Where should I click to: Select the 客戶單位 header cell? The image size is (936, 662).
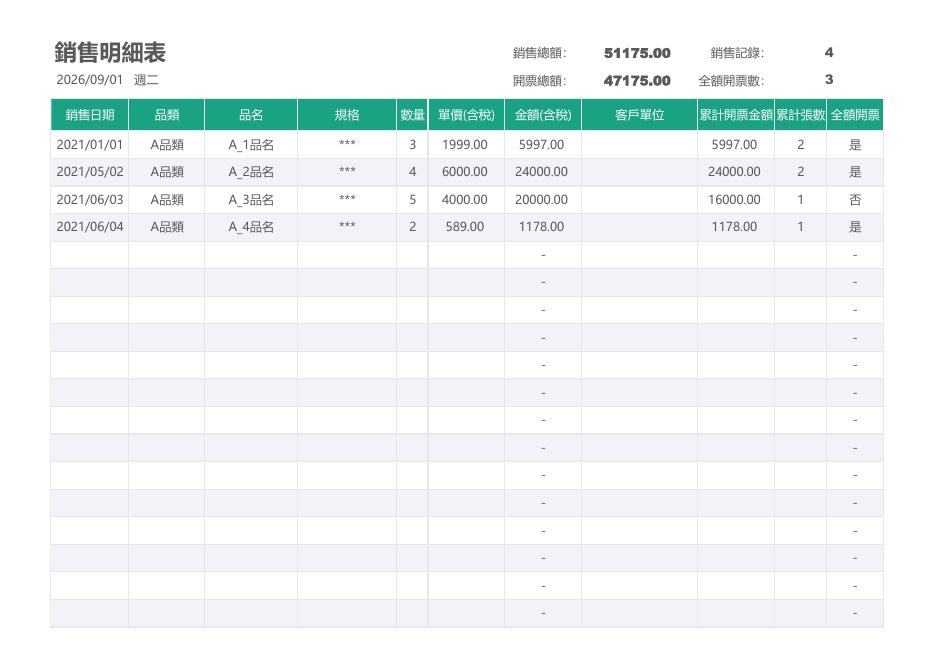point(639,115)
